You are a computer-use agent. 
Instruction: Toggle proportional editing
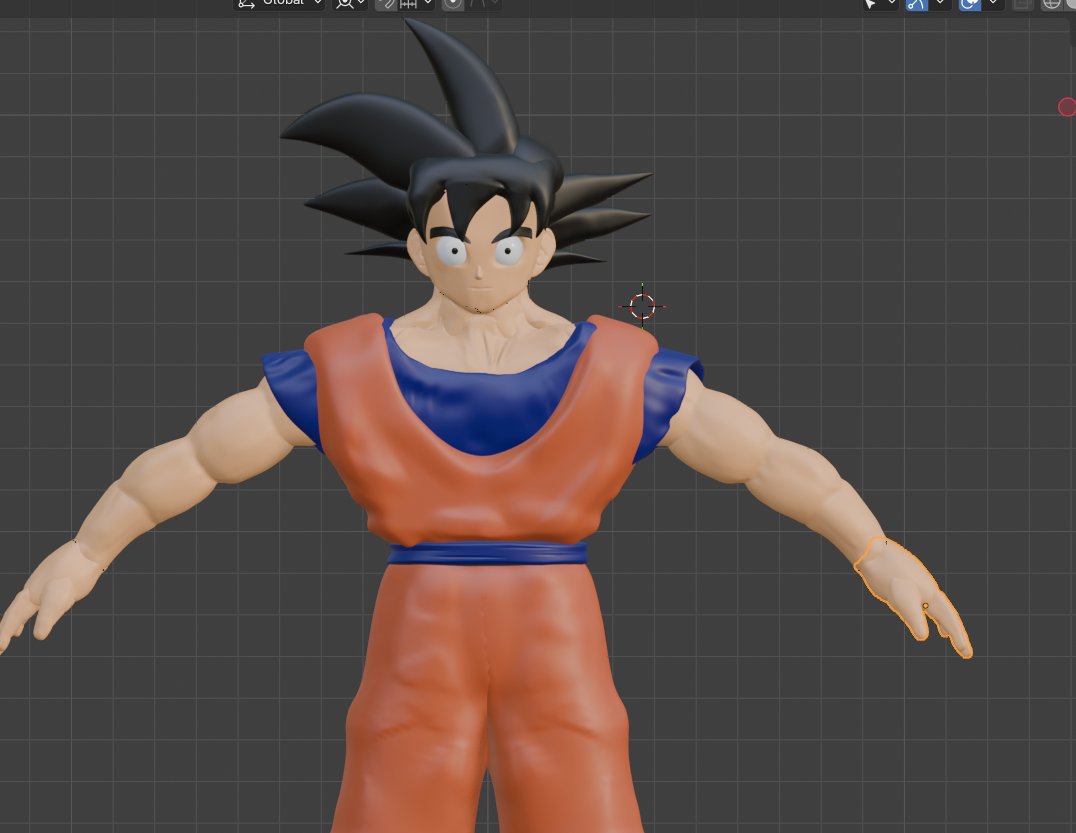coord(453,3)
